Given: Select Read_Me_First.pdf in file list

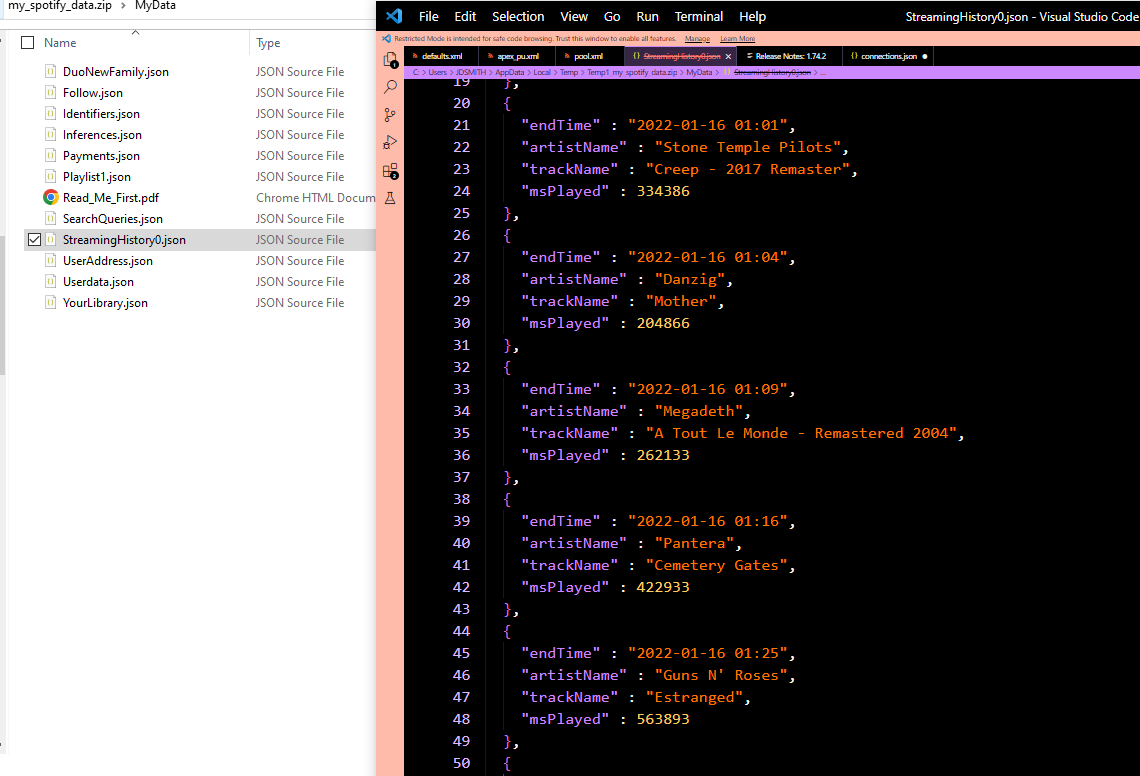Looking at the screenshot, I should click(111, 198).
